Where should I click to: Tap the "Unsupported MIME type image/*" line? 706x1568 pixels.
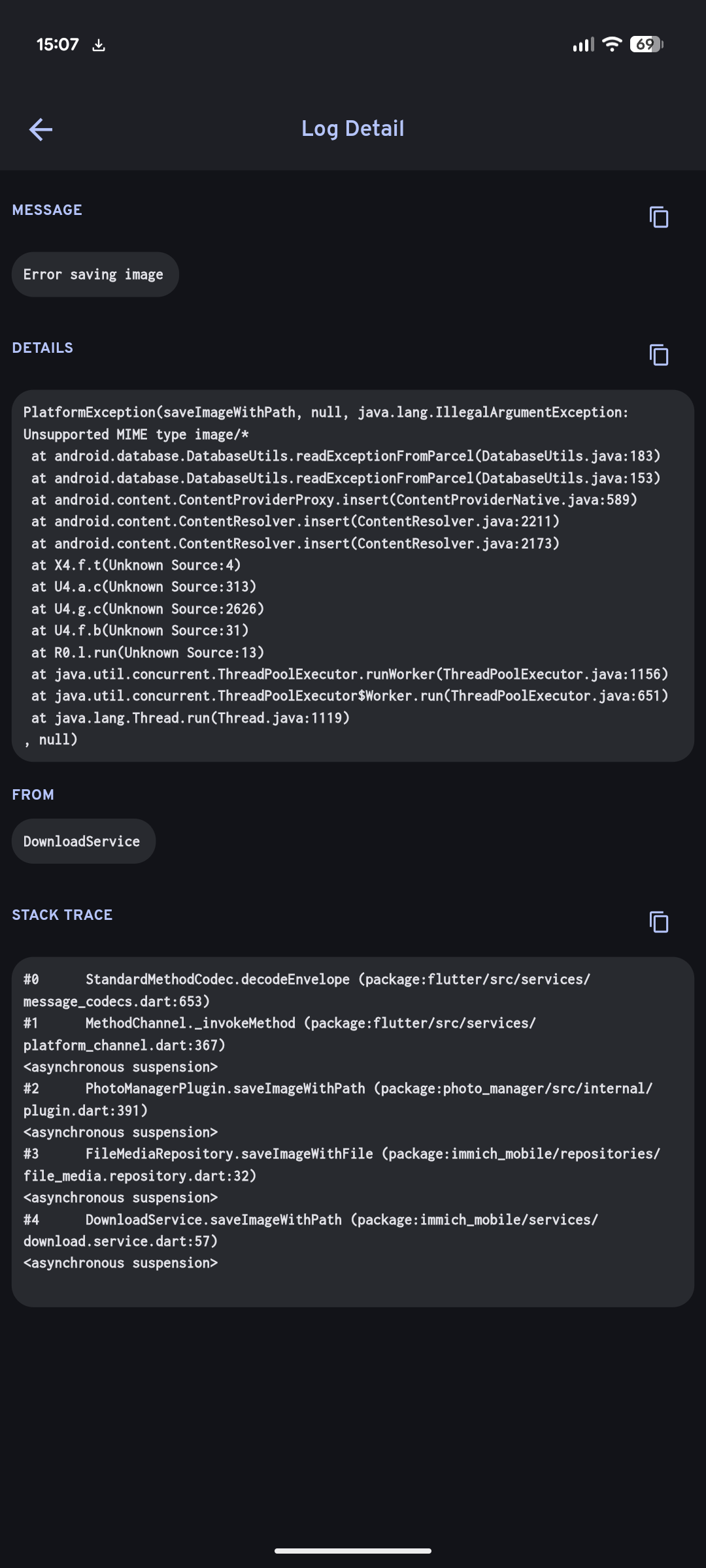(136, 434)
